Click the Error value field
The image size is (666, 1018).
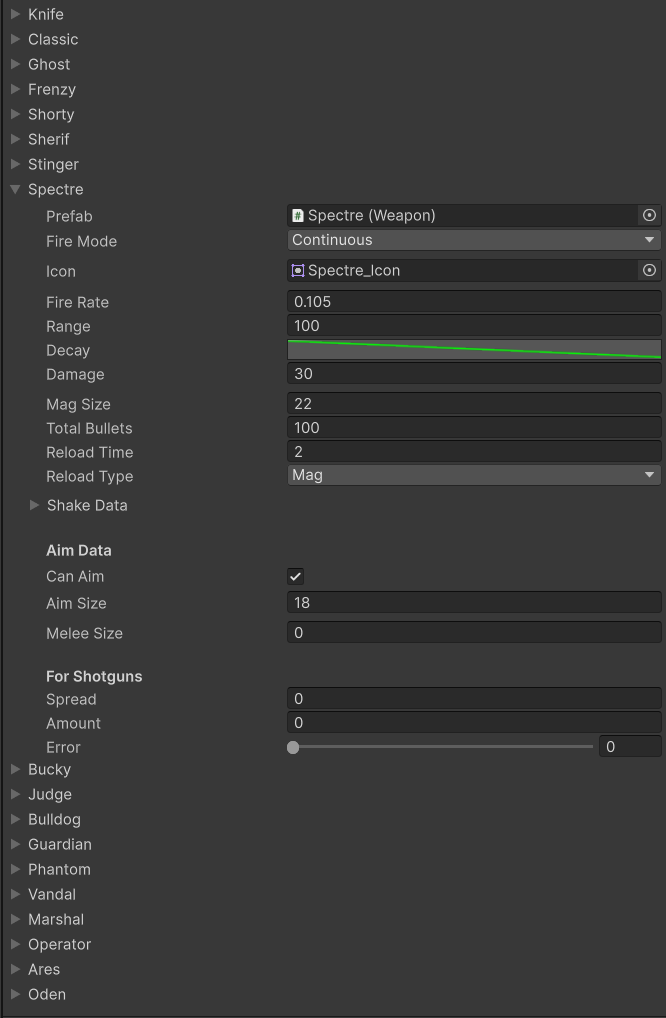tap(630, 747)
